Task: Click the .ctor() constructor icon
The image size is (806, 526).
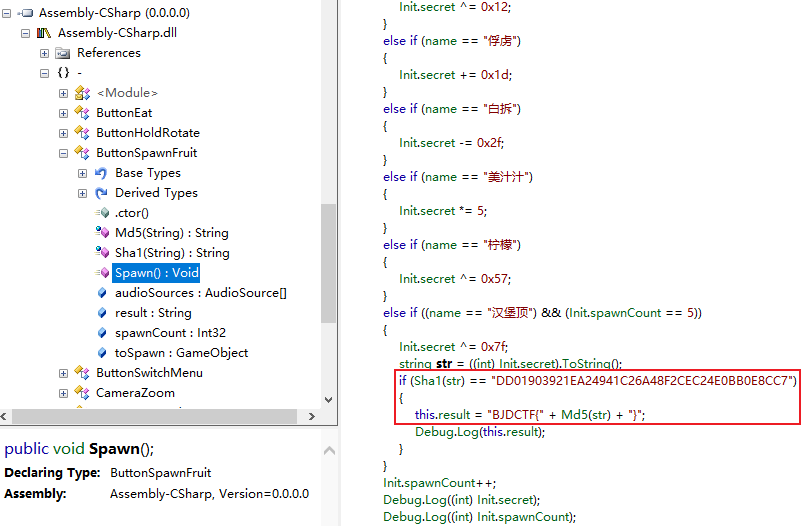Action: (x=102, y=213)
